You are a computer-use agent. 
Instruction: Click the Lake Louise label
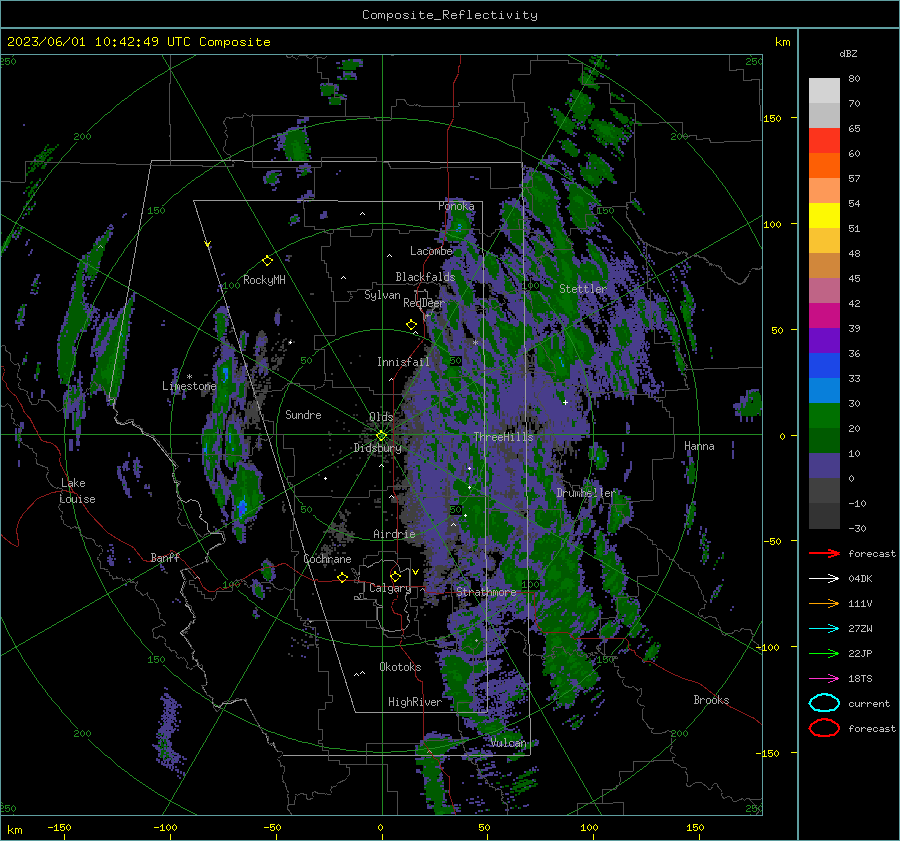pyautogui.click(x=78, y=491)
